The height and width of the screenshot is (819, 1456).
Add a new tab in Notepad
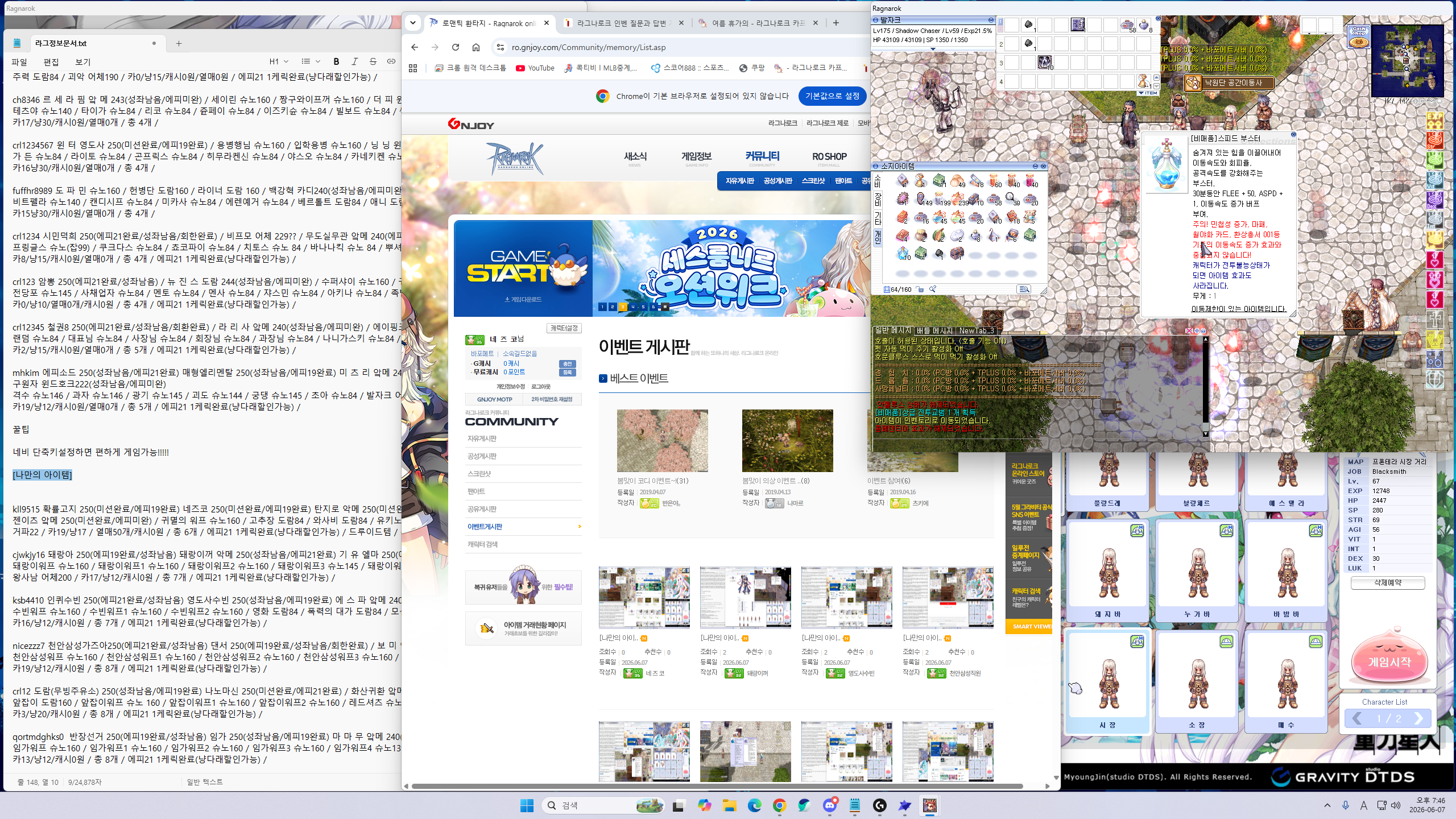tap(179, 43)
